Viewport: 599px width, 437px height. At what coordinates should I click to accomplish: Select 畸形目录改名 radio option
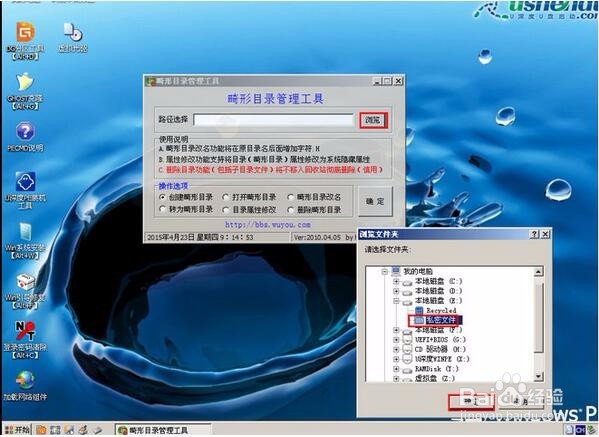coord(290,197)
